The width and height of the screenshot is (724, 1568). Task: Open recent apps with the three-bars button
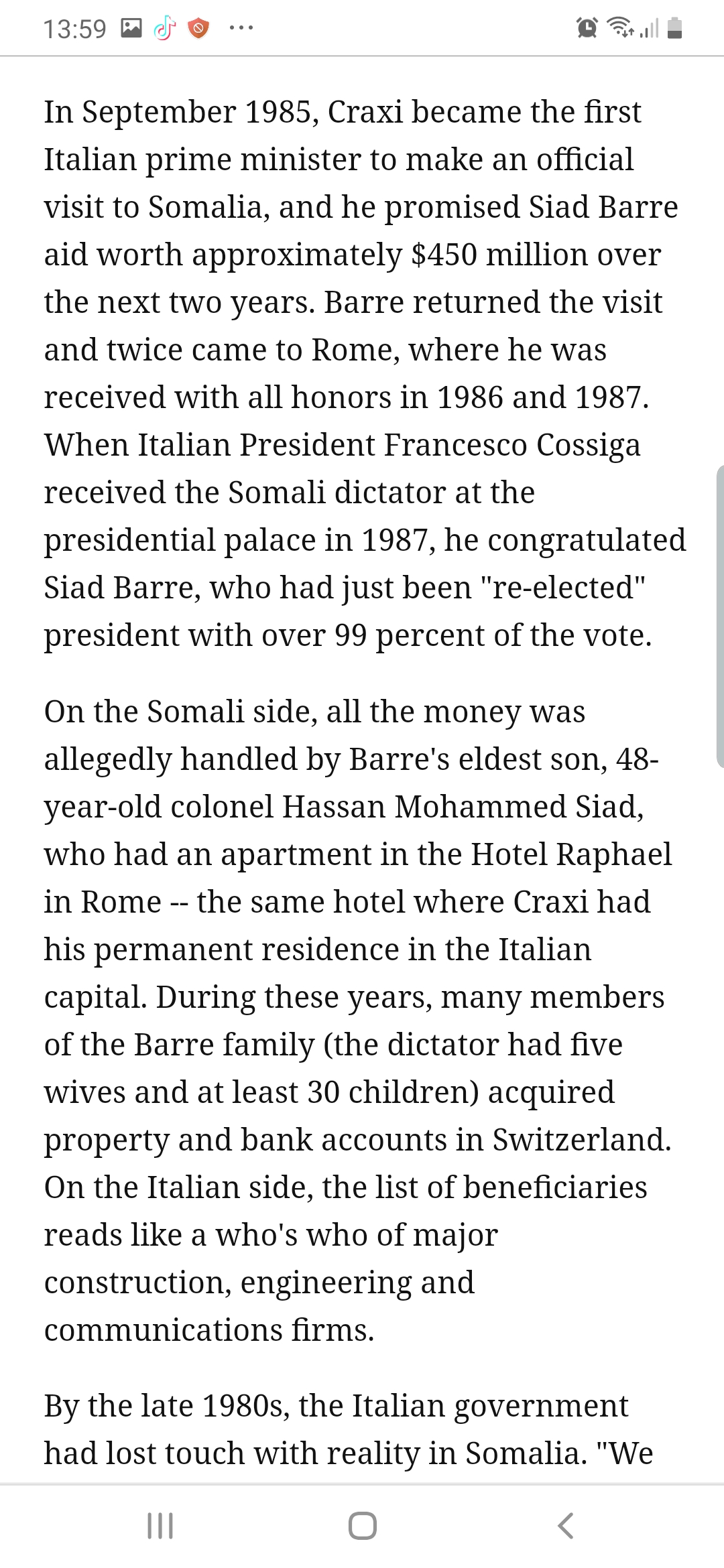160,1526
